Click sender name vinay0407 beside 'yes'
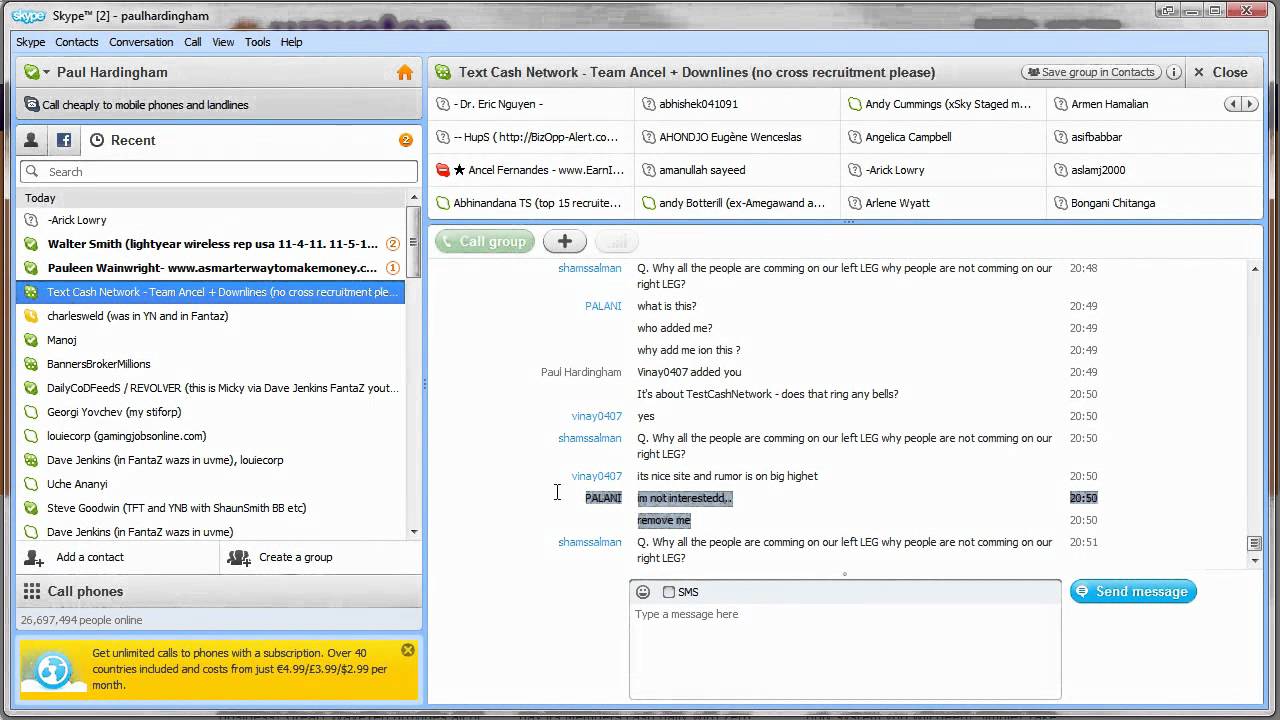This screenshot has width=1280, height=720. tap(596, 416)
